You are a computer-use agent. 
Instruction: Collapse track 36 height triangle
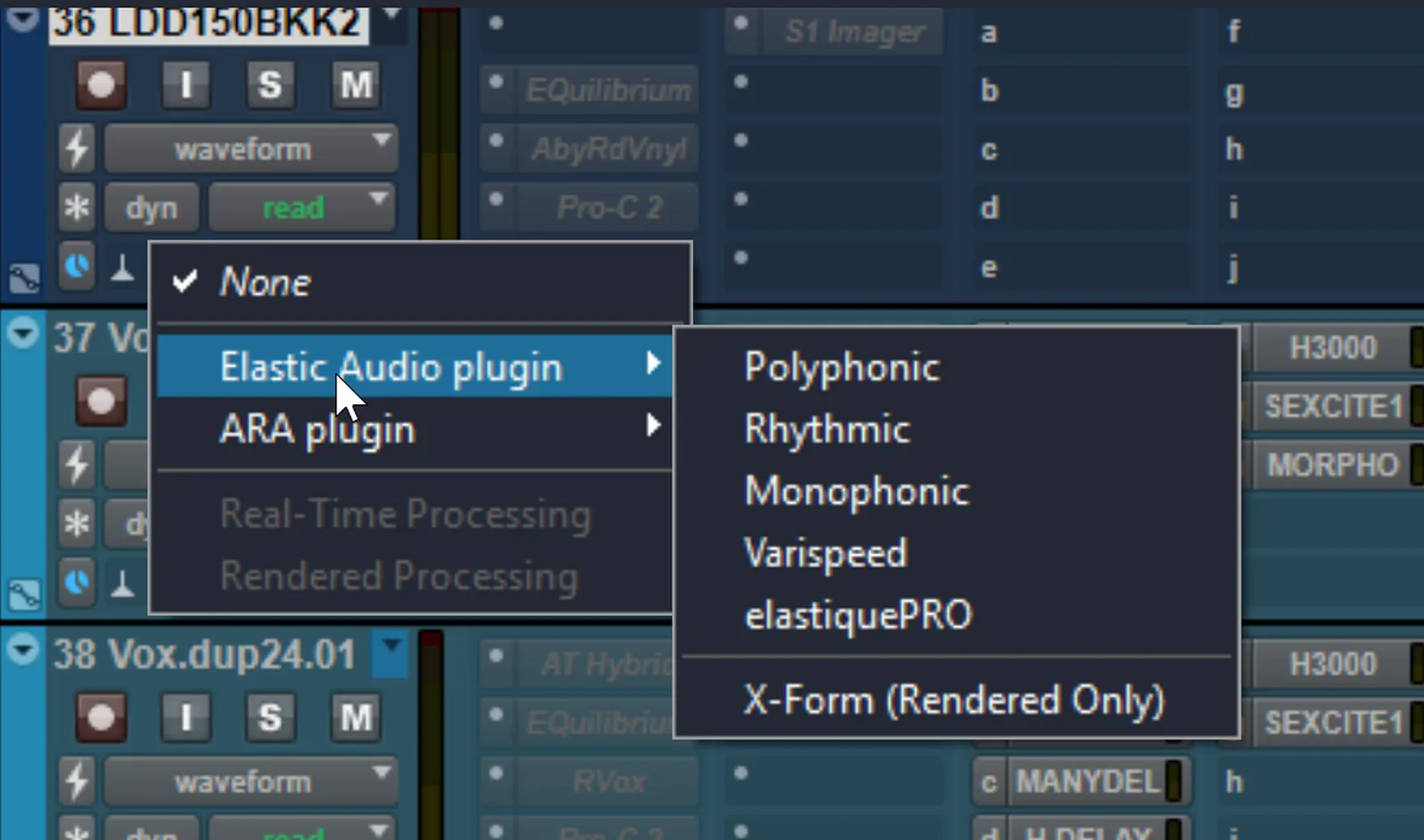pos(22,19)
